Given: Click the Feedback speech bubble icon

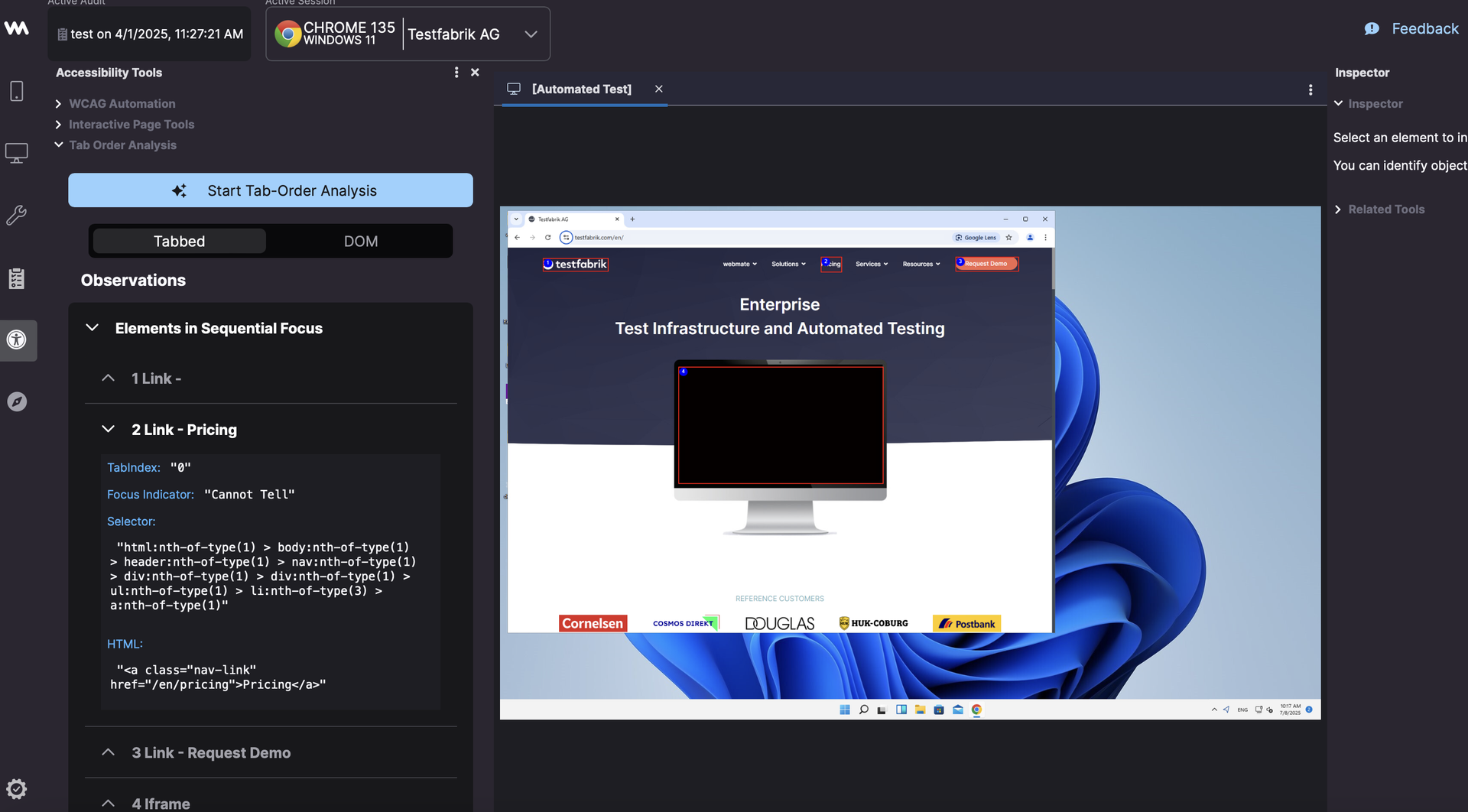Looking at the screenshot, I should [x=1372, y=28].
